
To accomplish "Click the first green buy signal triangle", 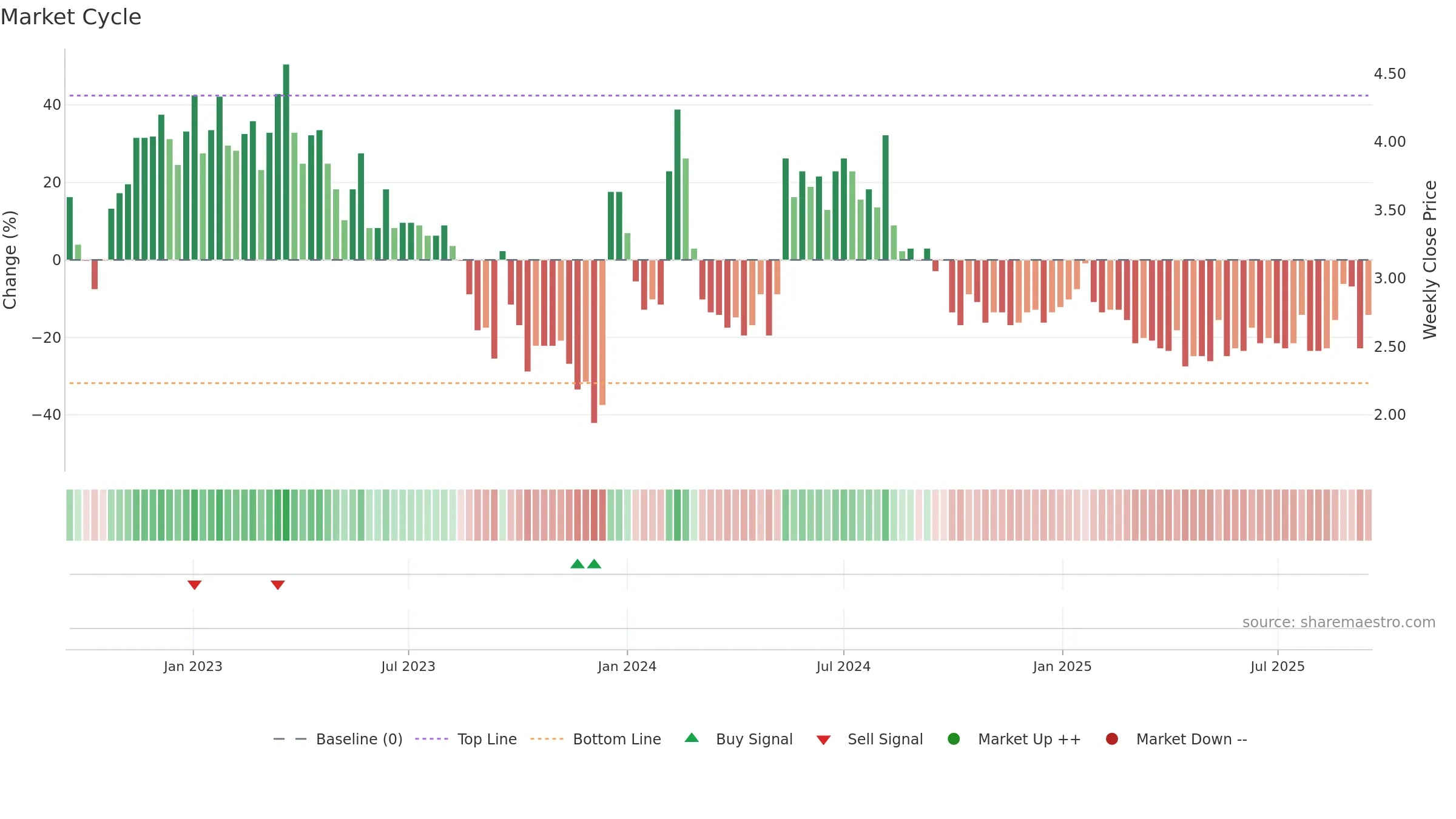I will 578,564.
